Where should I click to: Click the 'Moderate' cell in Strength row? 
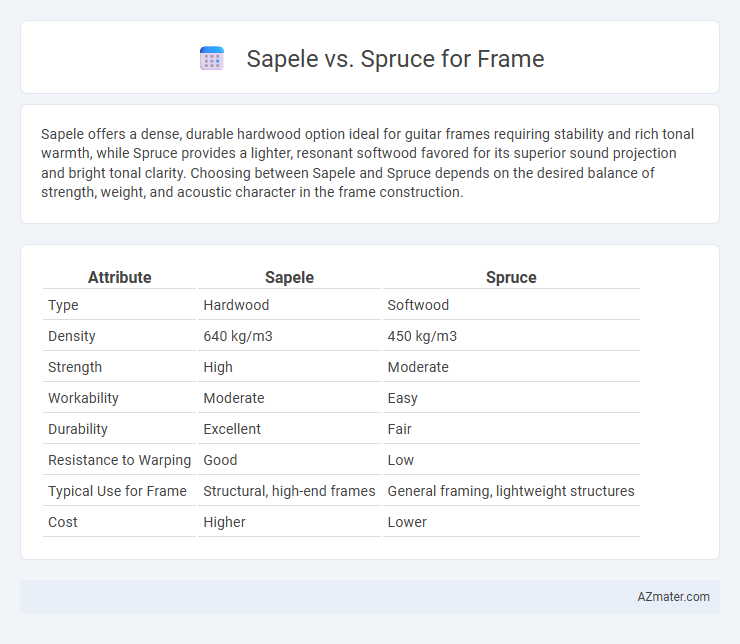418,367
